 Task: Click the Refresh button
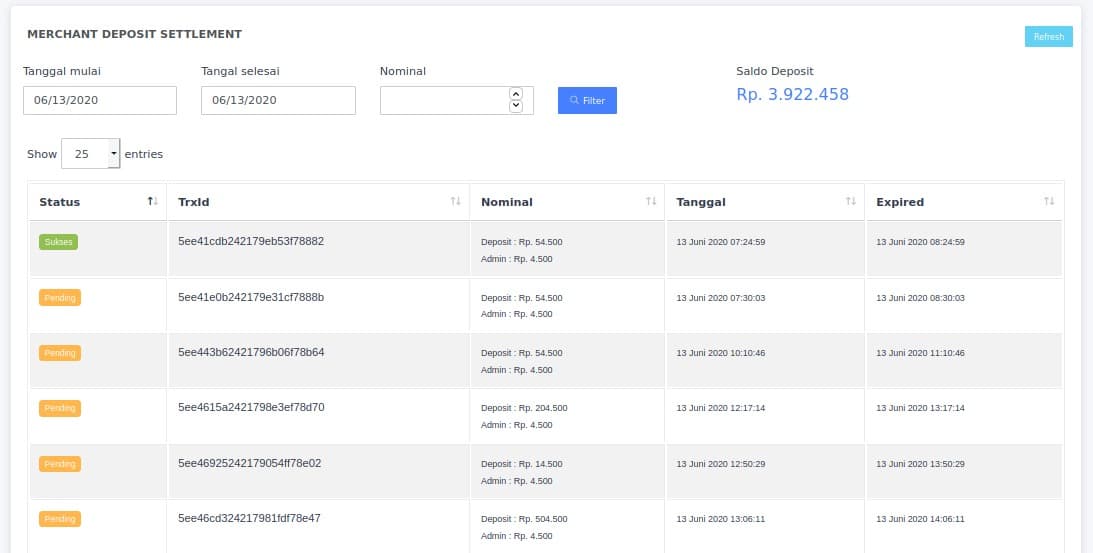pos(1048,37)
